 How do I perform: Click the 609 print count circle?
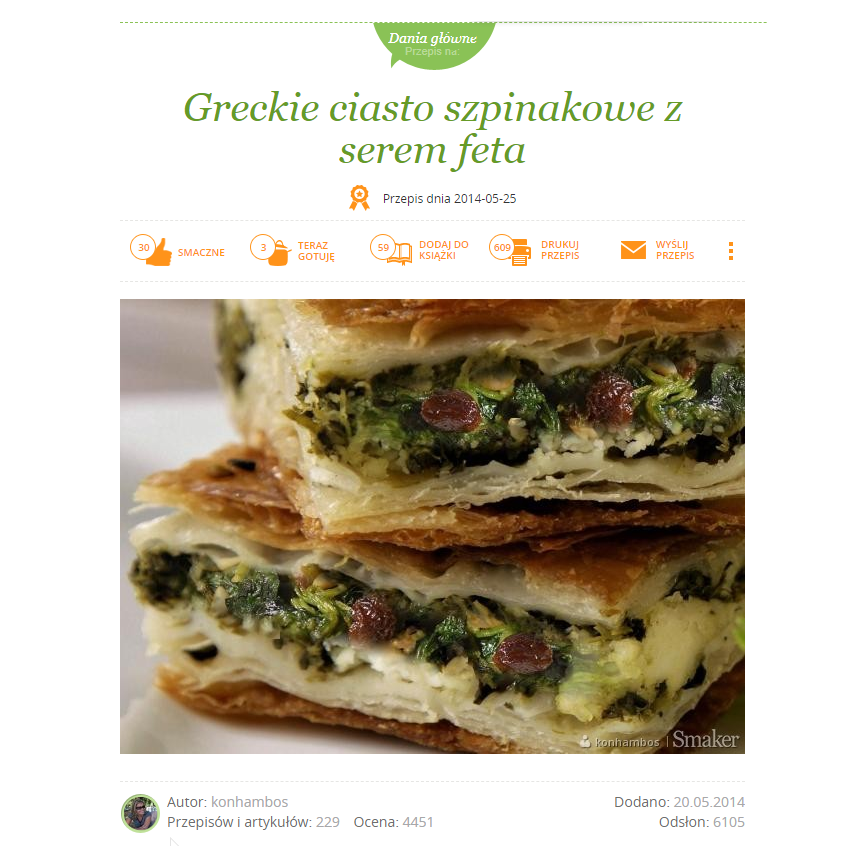tap(502, 247)
